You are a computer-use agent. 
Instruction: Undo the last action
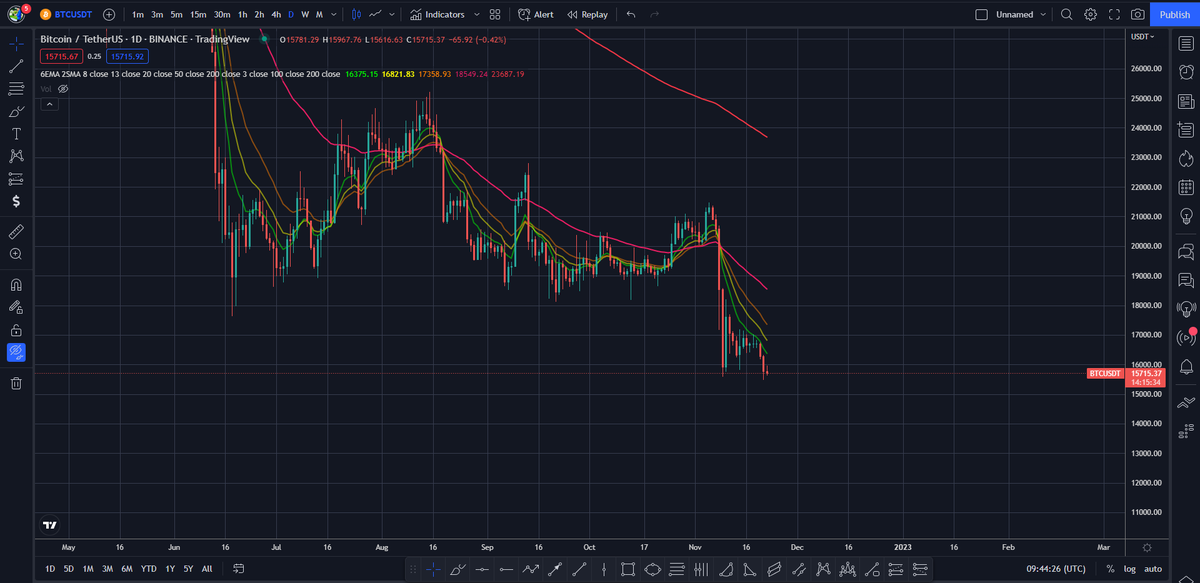[631, 15]
